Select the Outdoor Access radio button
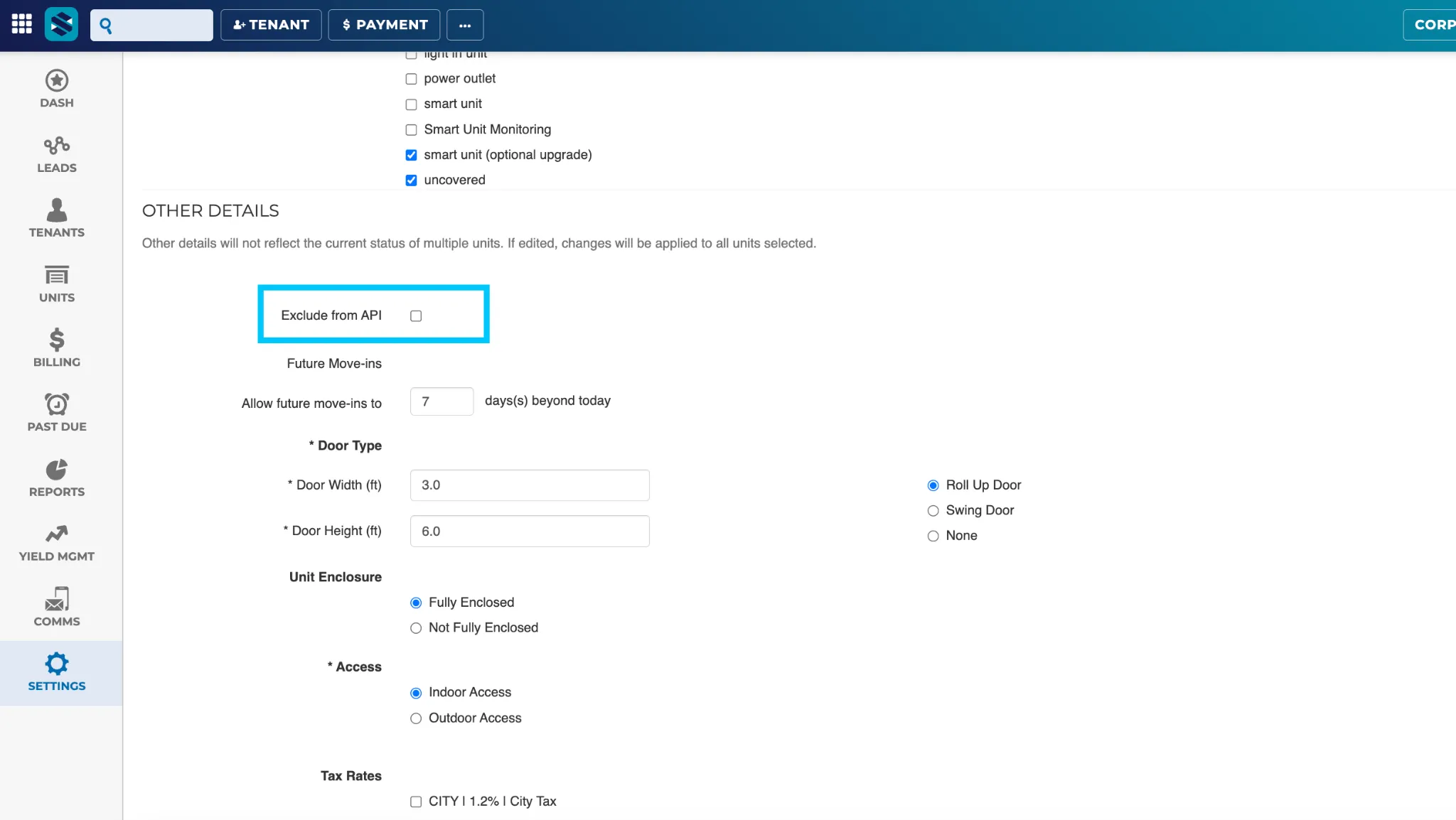The width and height of the screenshot is (1456, 820). coord(416,718)
